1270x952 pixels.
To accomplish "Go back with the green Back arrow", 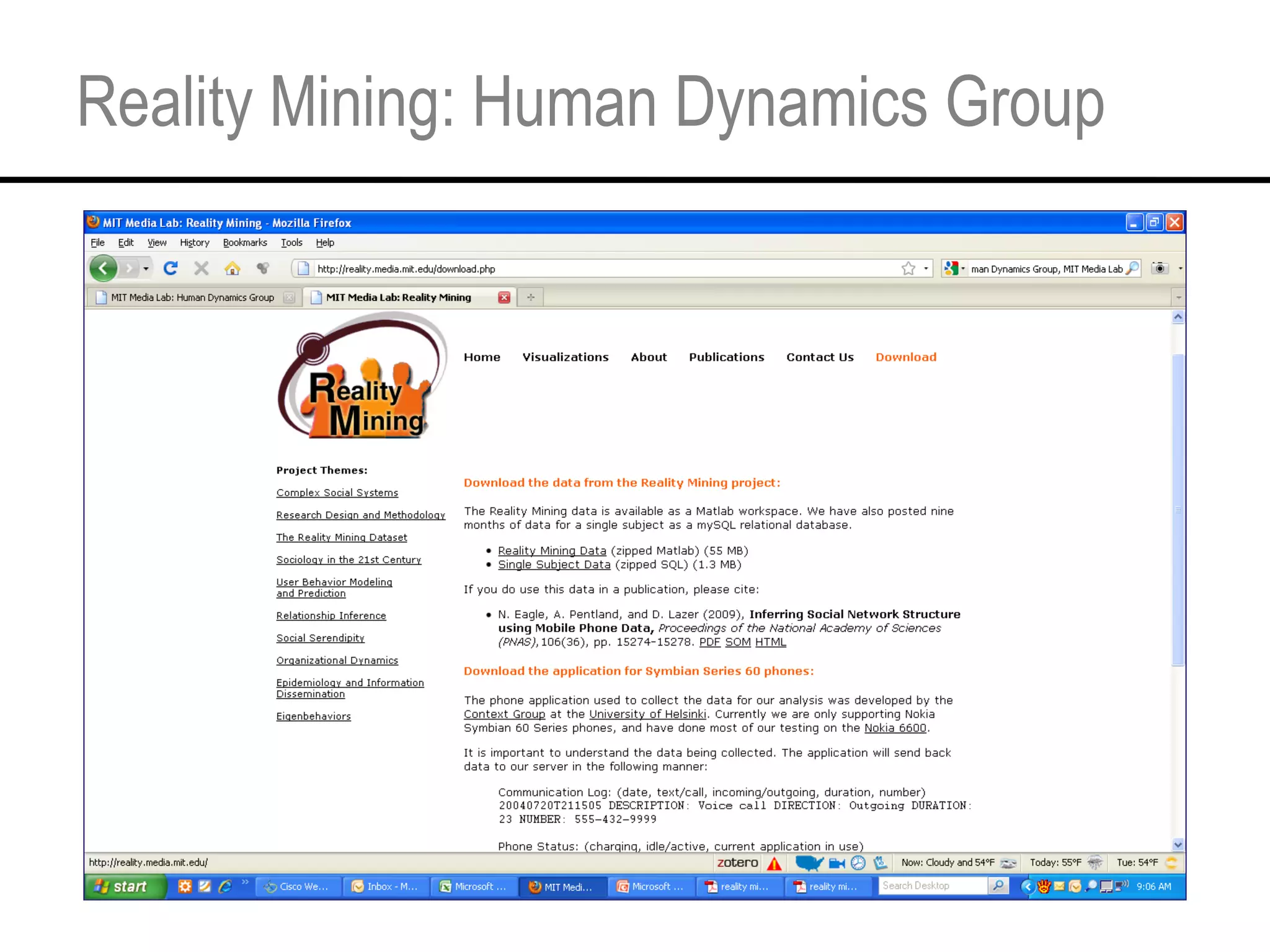I will click(104, 268).
